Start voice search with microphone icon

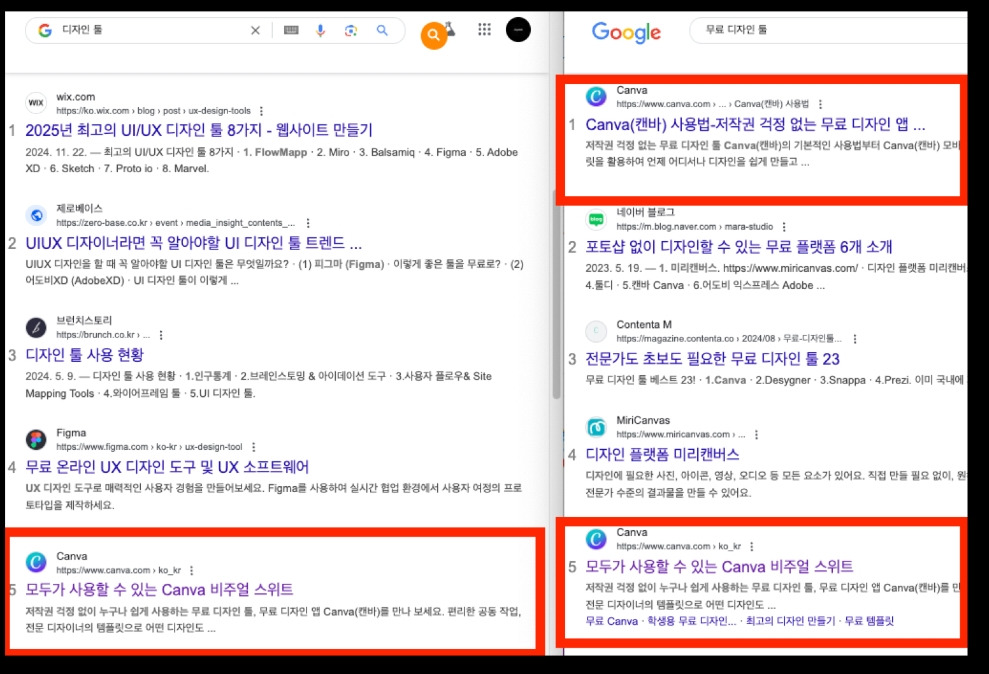[x=320, y=30]
